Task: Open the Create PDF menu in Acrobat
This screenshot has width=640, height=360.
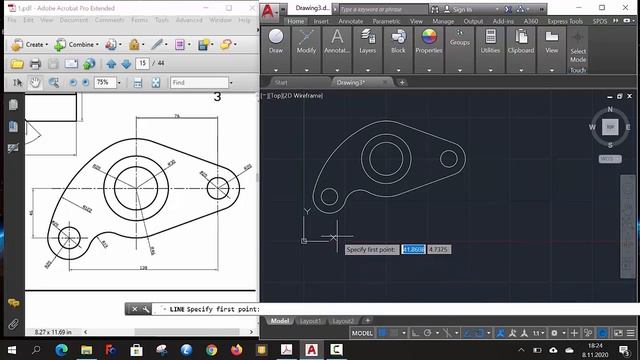Action: 29,44
